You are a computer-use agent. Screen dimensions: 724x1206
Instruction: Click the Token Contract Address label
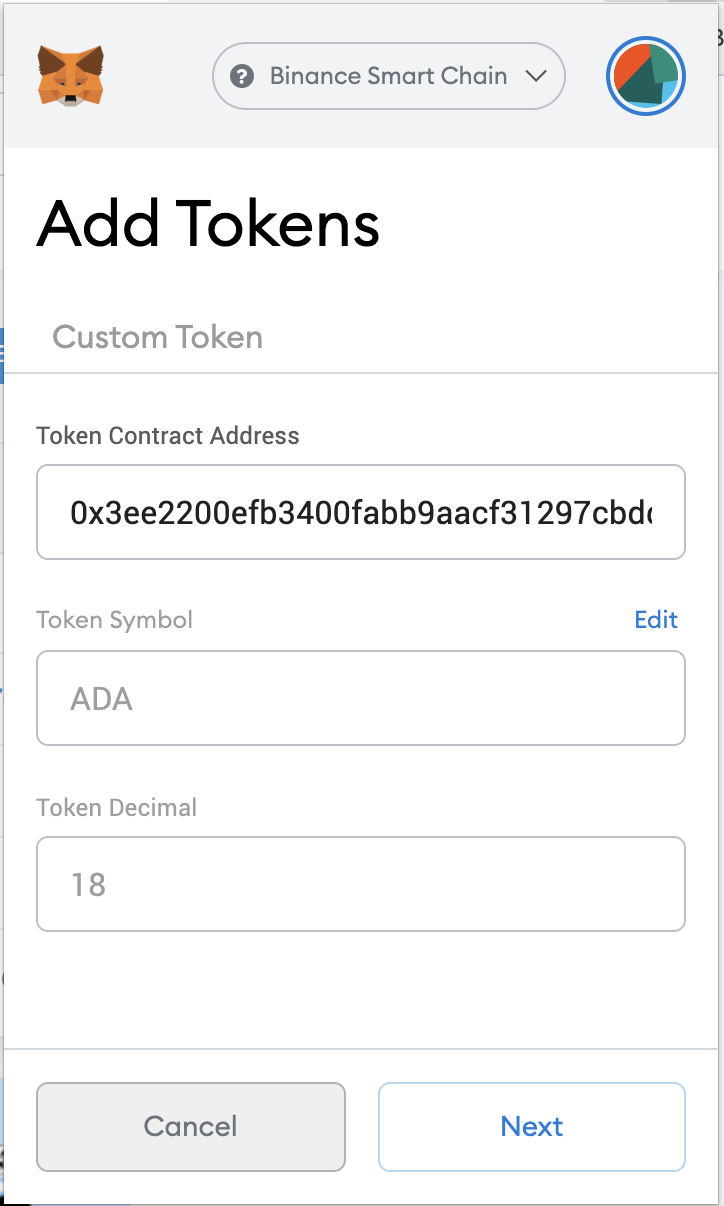(x=168, y=436)
